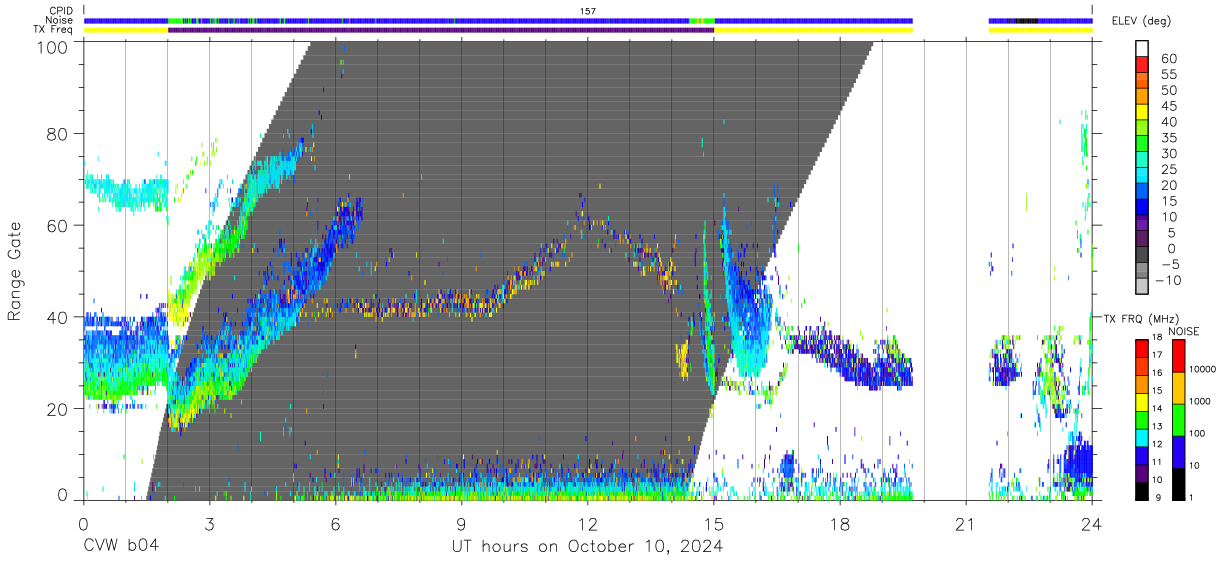Click the TX Freq row label
The image size is (1228, 567).
(x=53, y=30)
